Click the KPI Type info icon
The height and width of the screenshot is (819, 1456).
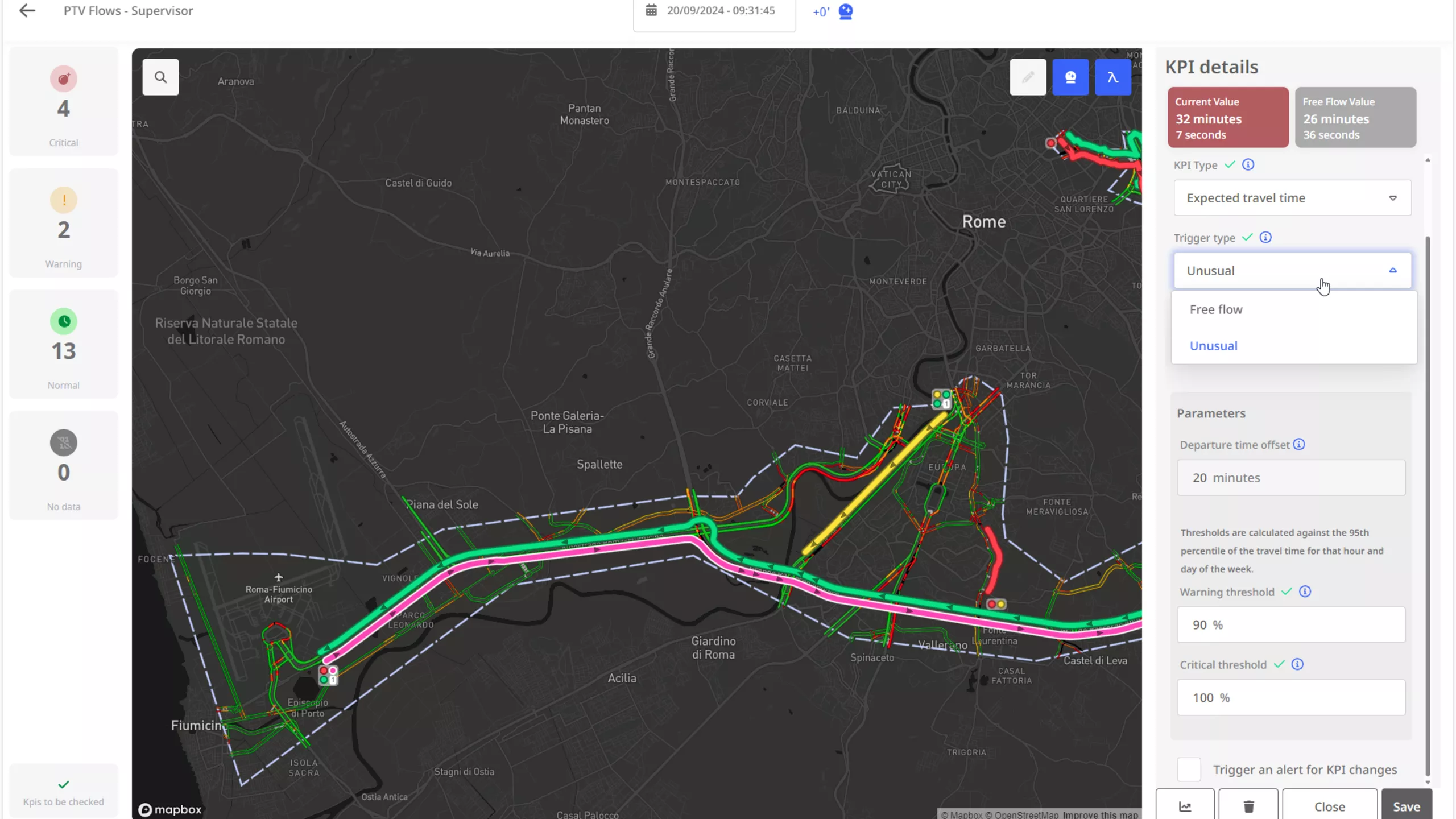(x=1248, y=164)
